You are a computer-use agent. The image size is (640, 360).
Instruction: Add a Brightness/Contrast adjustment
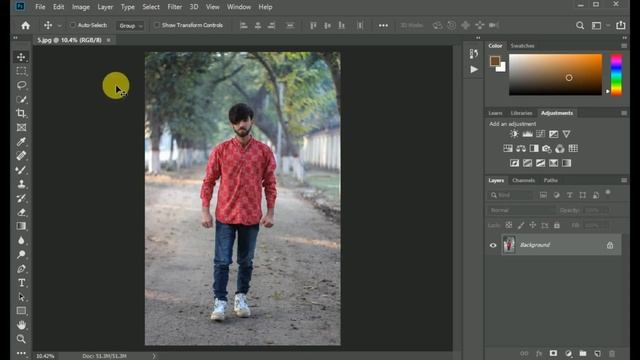(514, 134)
